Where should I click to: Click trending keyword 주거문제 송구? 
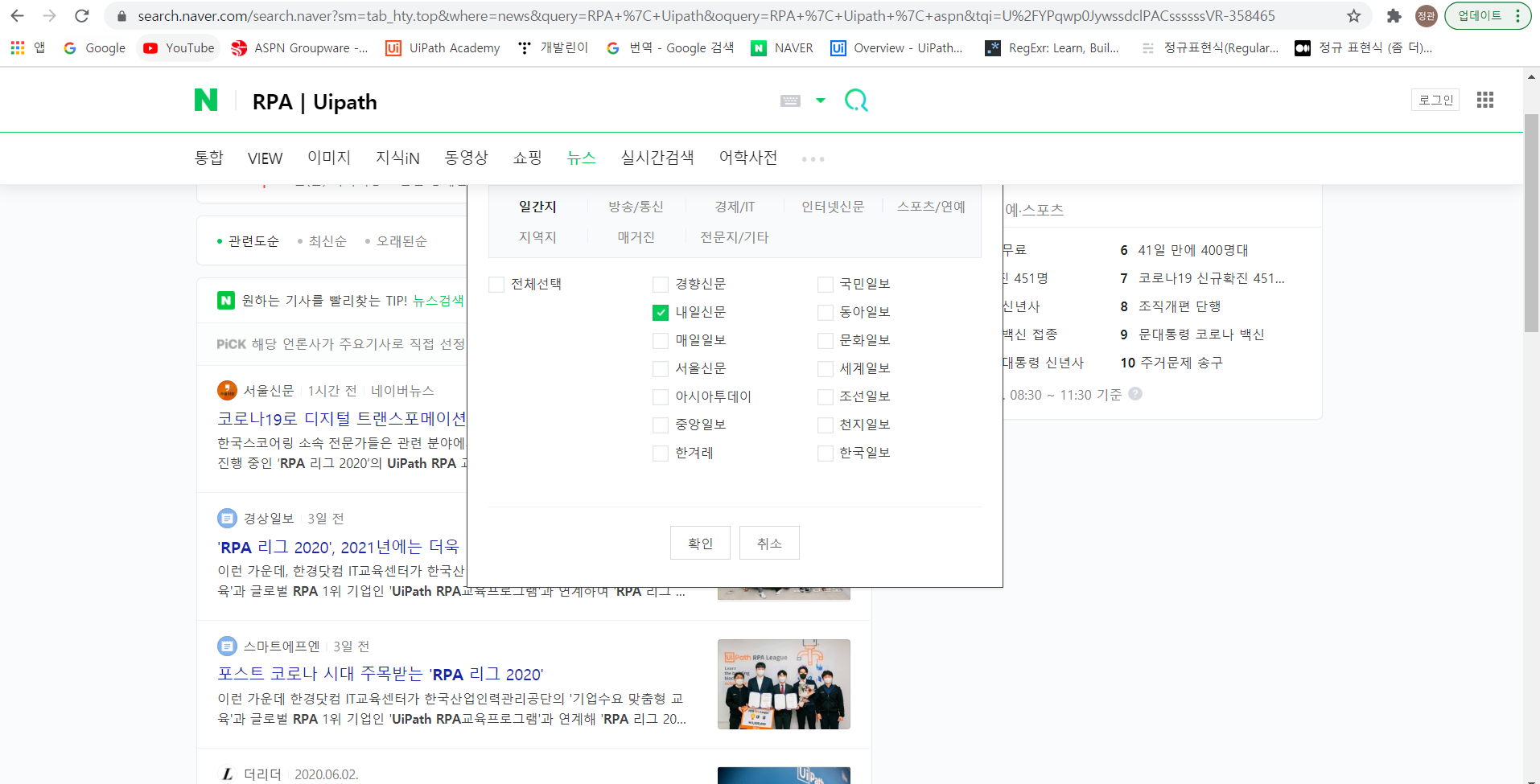1180,363
